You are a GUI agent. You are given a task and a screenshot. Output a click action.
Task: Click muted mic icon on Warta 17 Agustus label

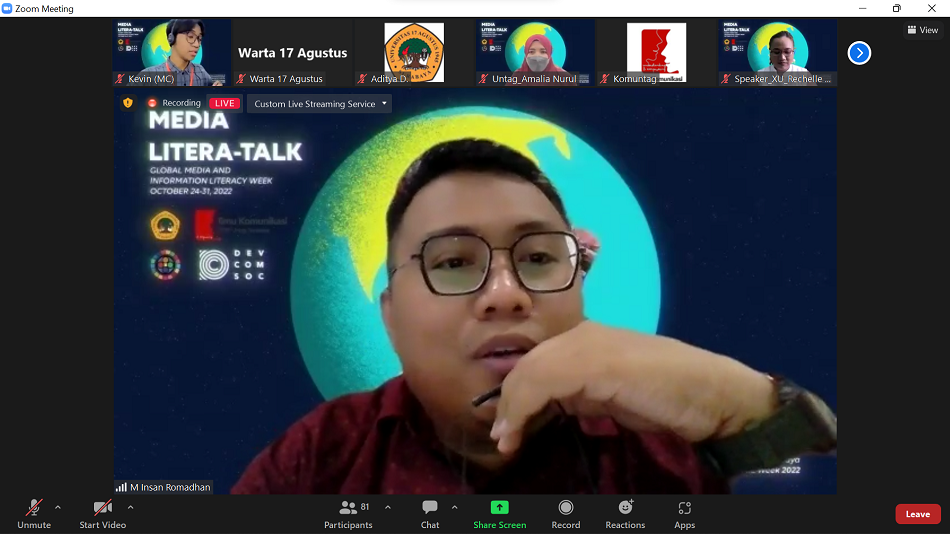point(241,79)
